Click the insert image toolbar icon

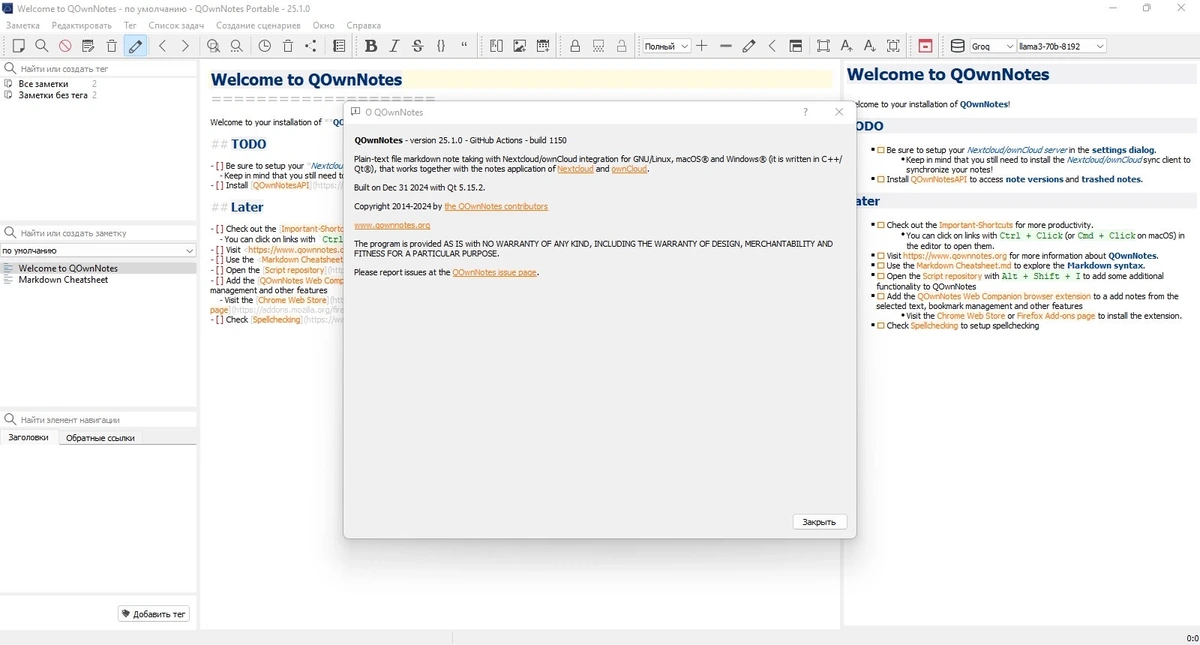pyautogui.click(x=520, y=46)
